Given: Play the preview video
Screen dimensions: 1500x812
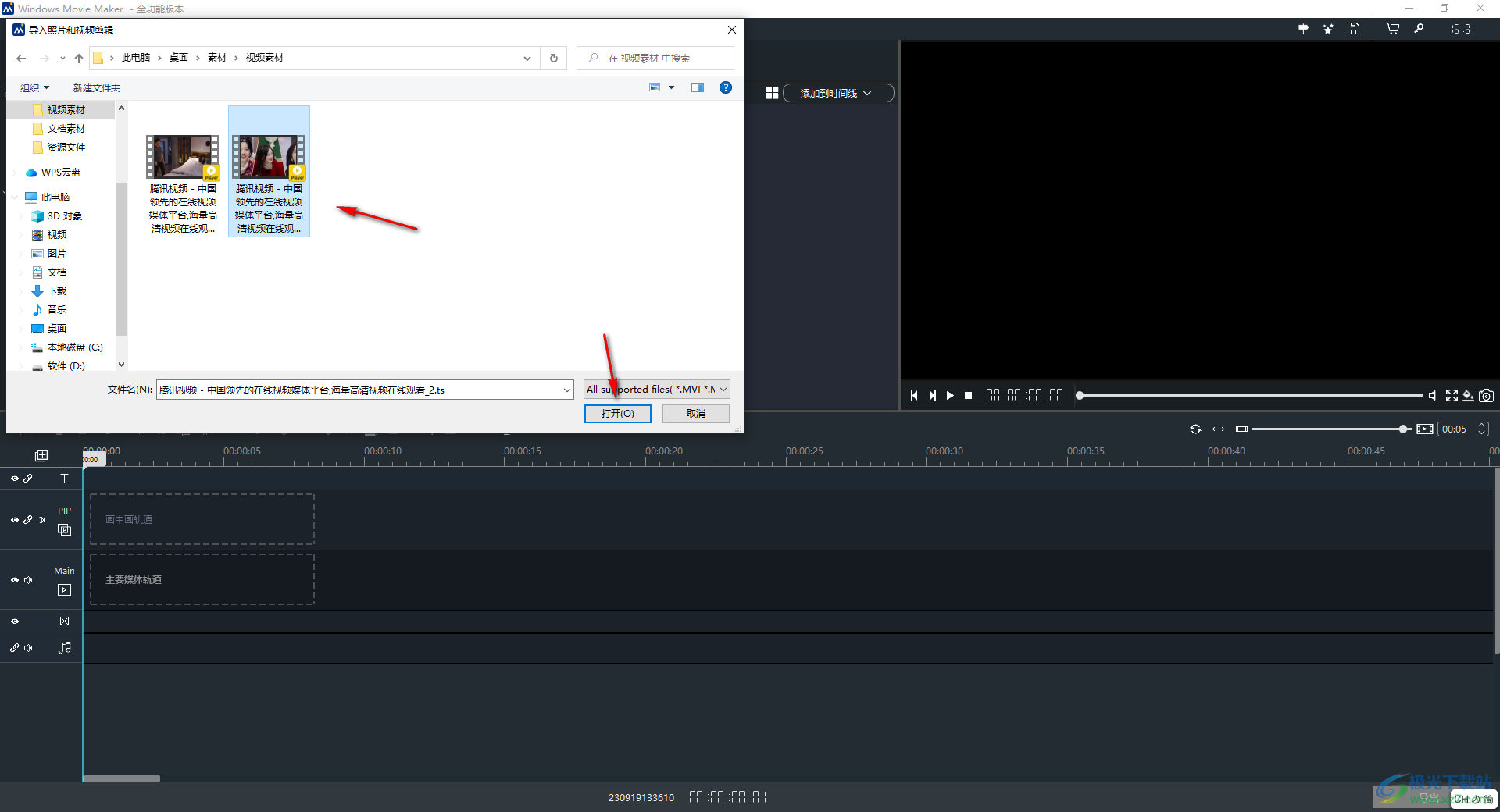Looking at the screenshot, I should pos(950,396).
